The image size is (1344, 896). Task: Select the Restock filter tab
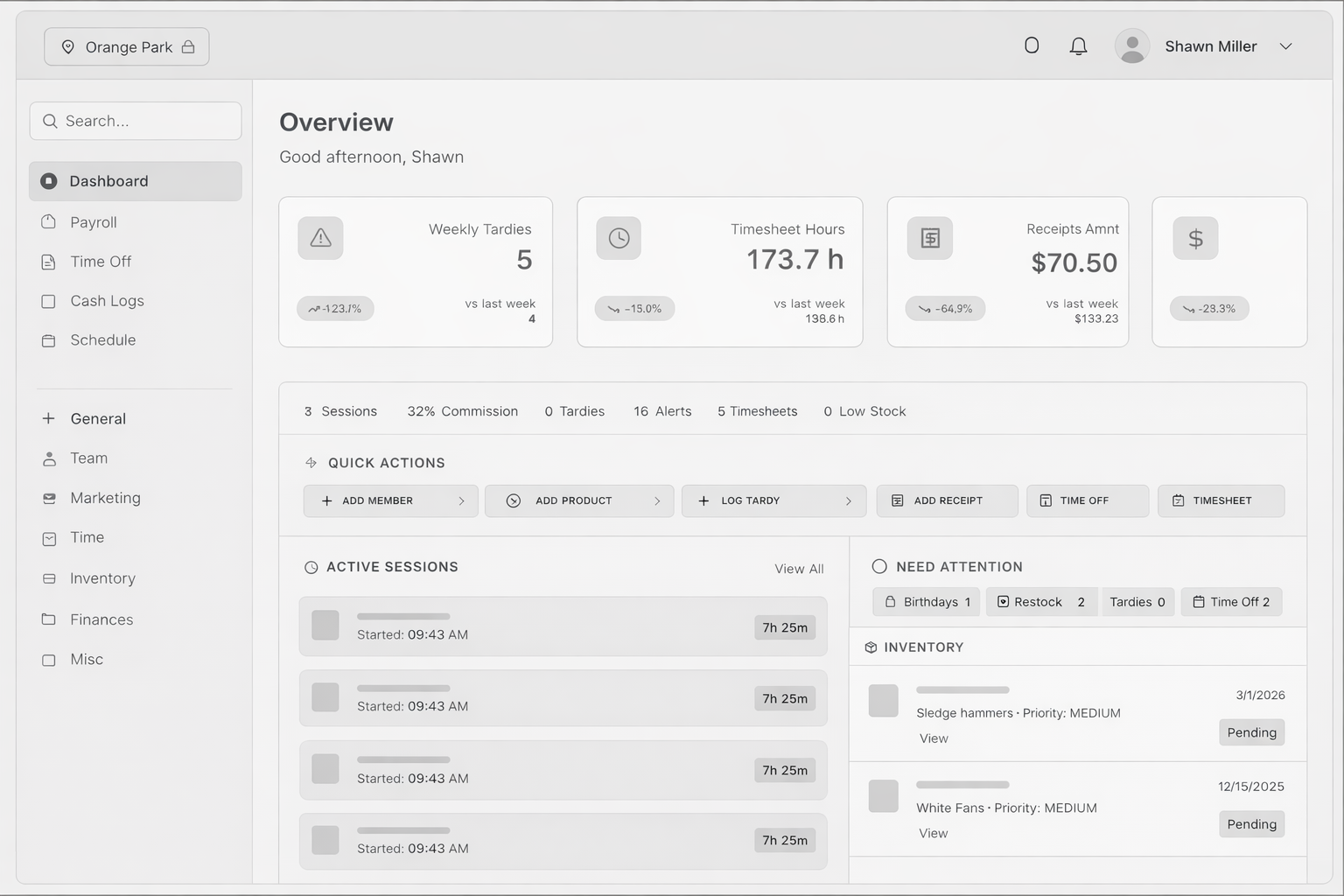pyautogui.click(x=1040, y=602)
